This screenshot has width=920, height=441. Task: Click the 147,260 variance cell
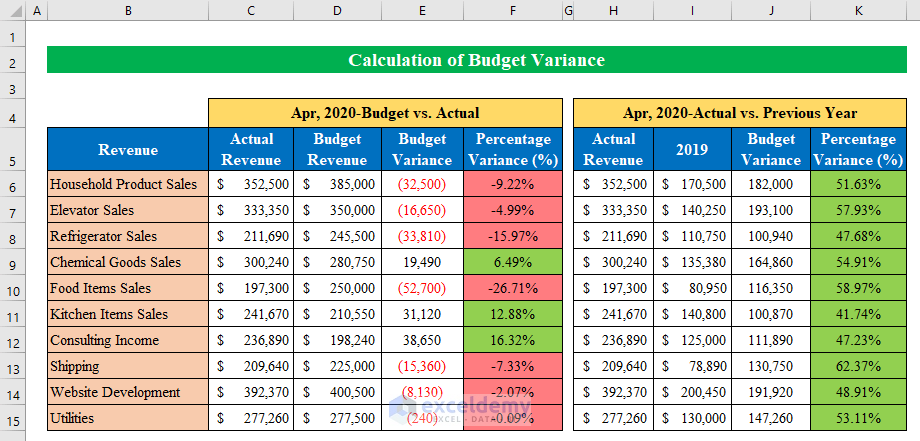click(x=771, y=418)
